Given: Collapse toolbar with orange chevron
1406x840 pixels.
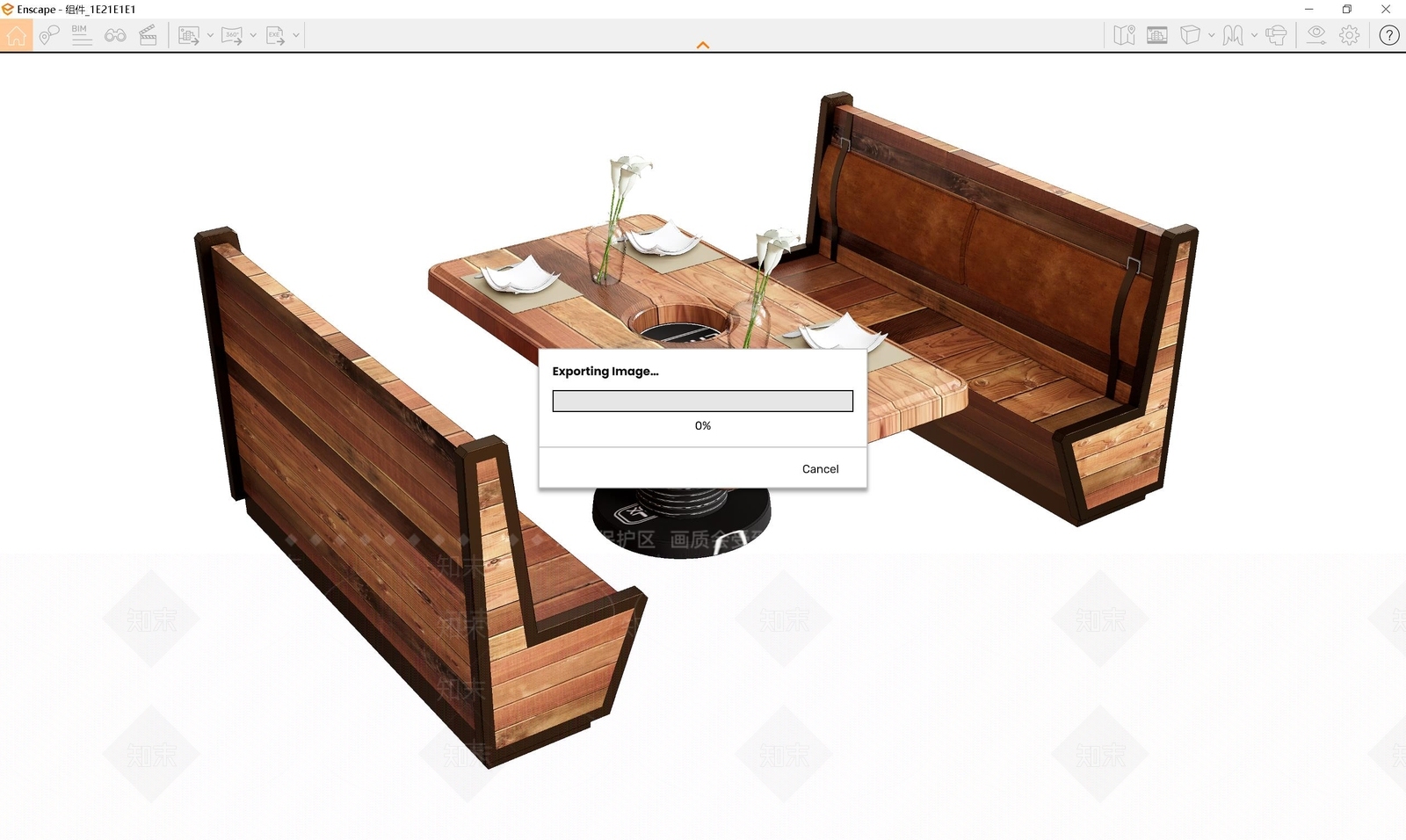Looking at the screenshot, I should tap(703, 45).
